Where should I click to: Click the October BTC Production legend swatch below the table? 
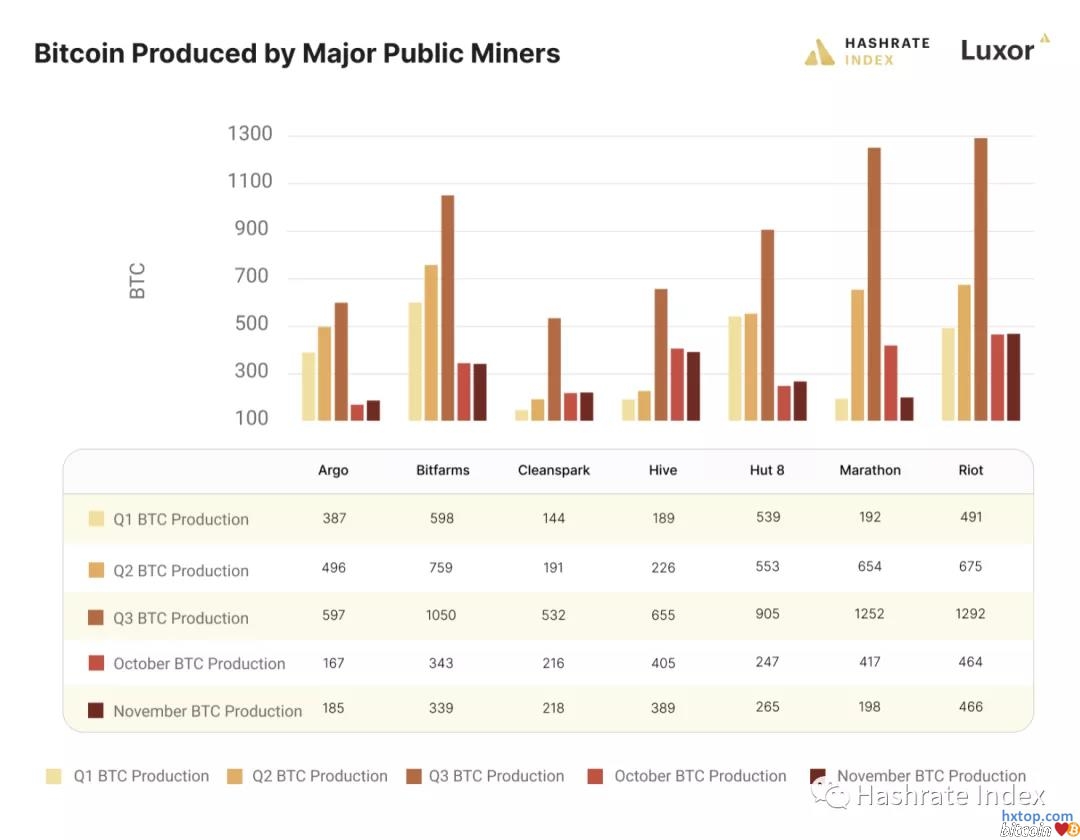click(x=596, y=776)
